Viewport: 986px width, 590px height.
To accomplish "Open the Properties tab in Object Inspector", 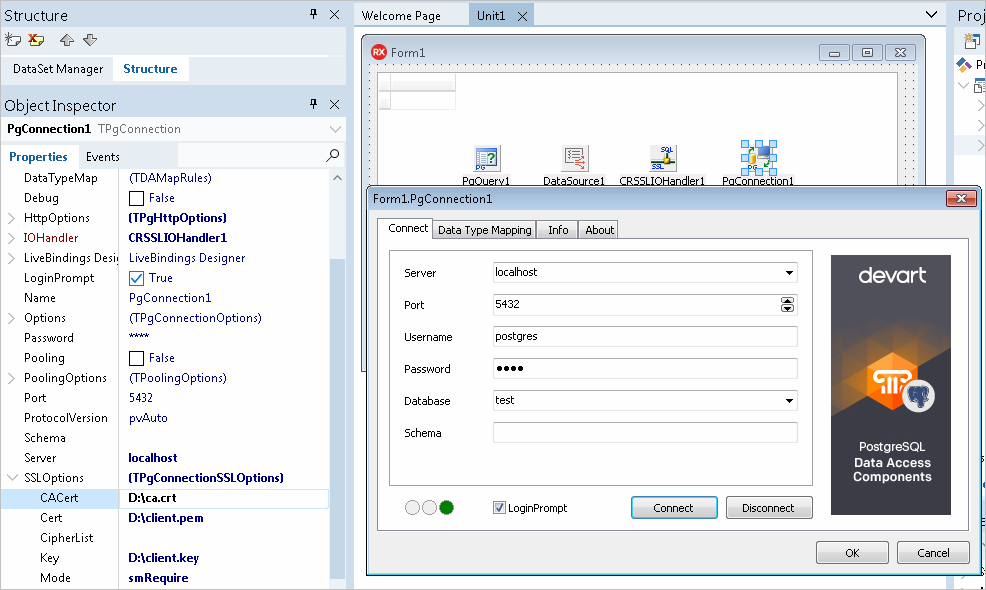I will click(38, 157).
